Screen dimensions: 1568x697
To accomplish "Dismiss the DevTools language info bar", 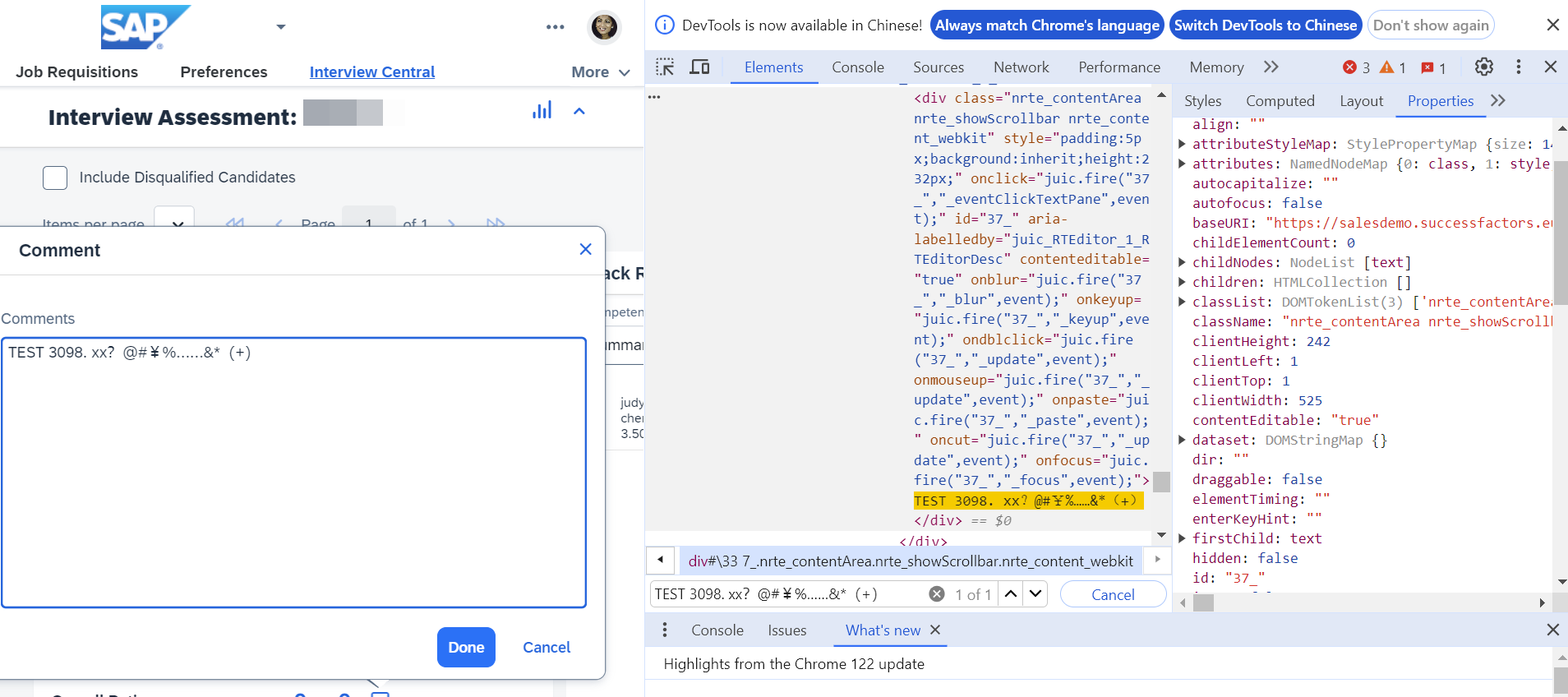I will point(1552,25).
